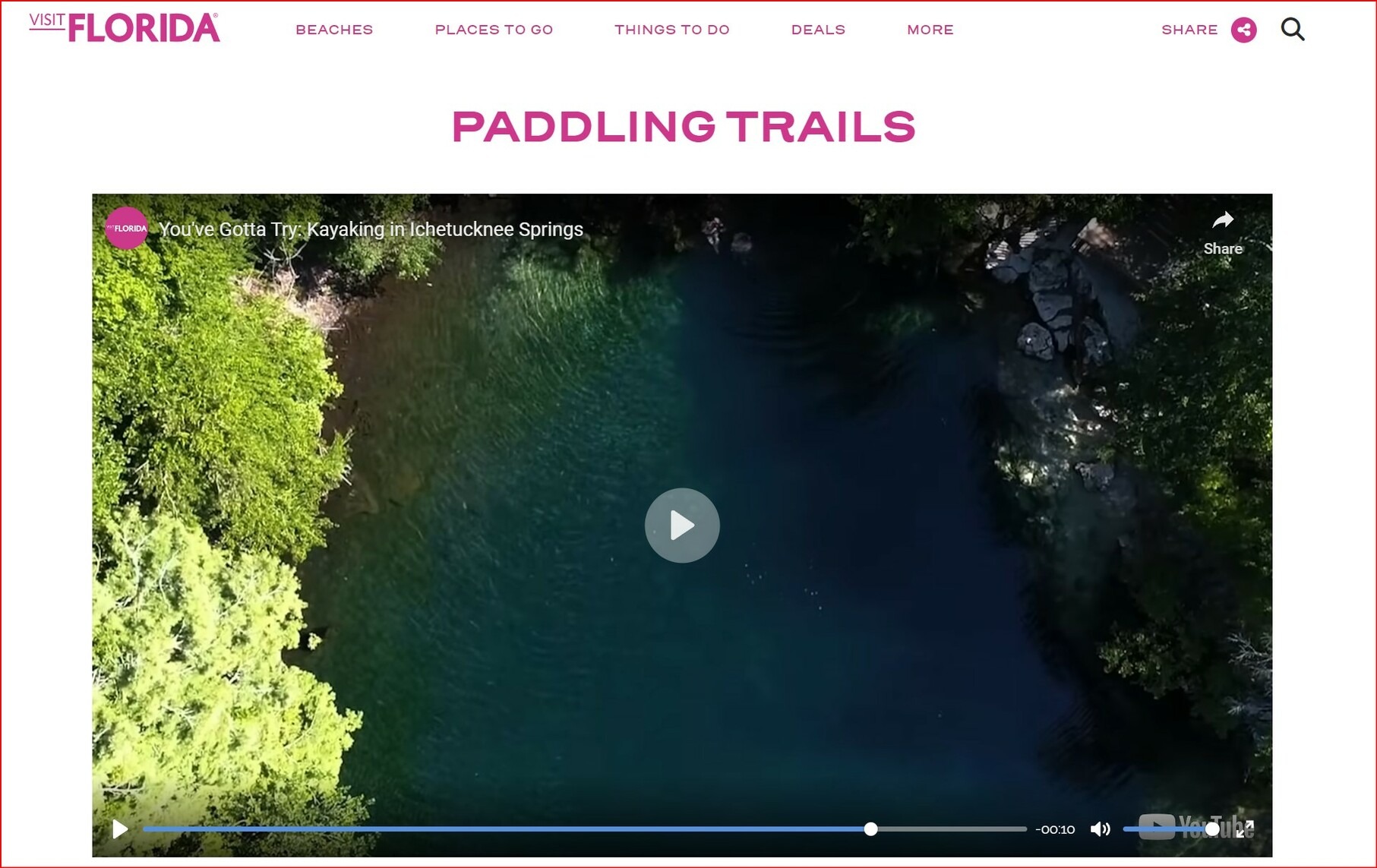Click the remaining time display -00:10
The height and width of the screenshot is (868, 1377).
coord(1055,829)
